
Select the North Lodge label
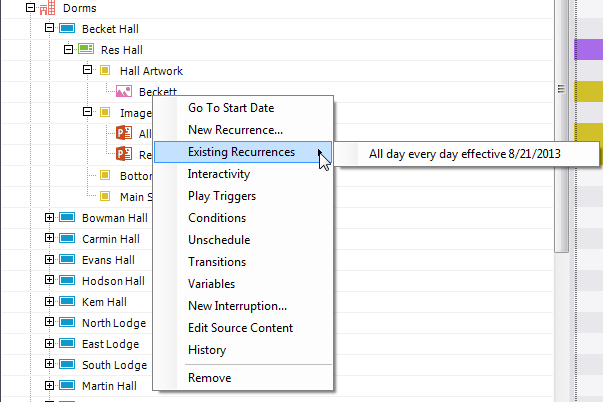click(114, 323)
